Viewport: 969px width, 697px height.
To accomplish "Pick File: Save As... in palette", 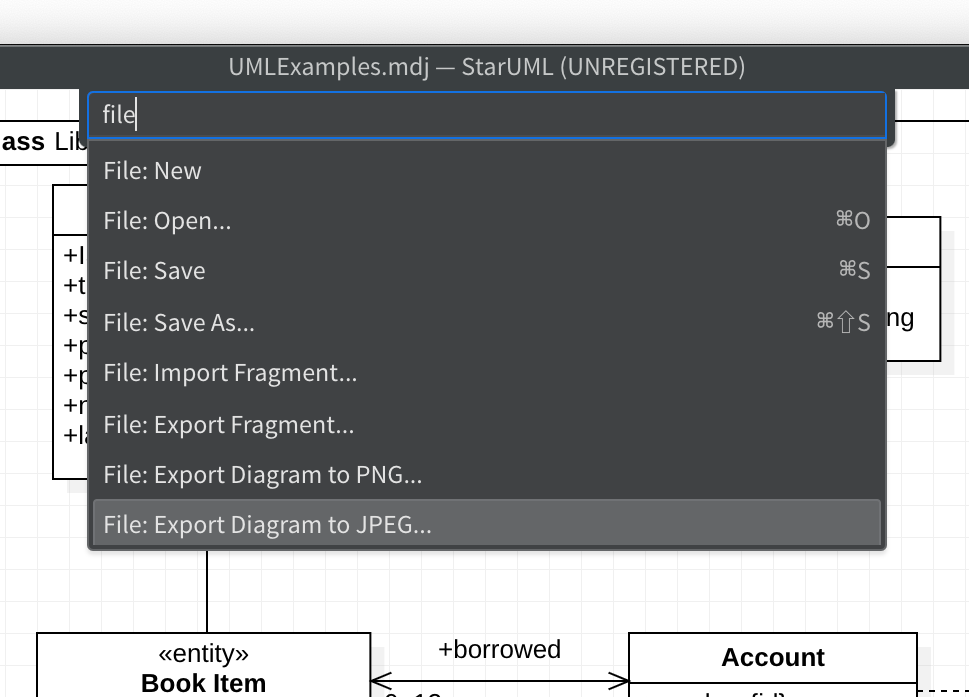I will [486, 323].
